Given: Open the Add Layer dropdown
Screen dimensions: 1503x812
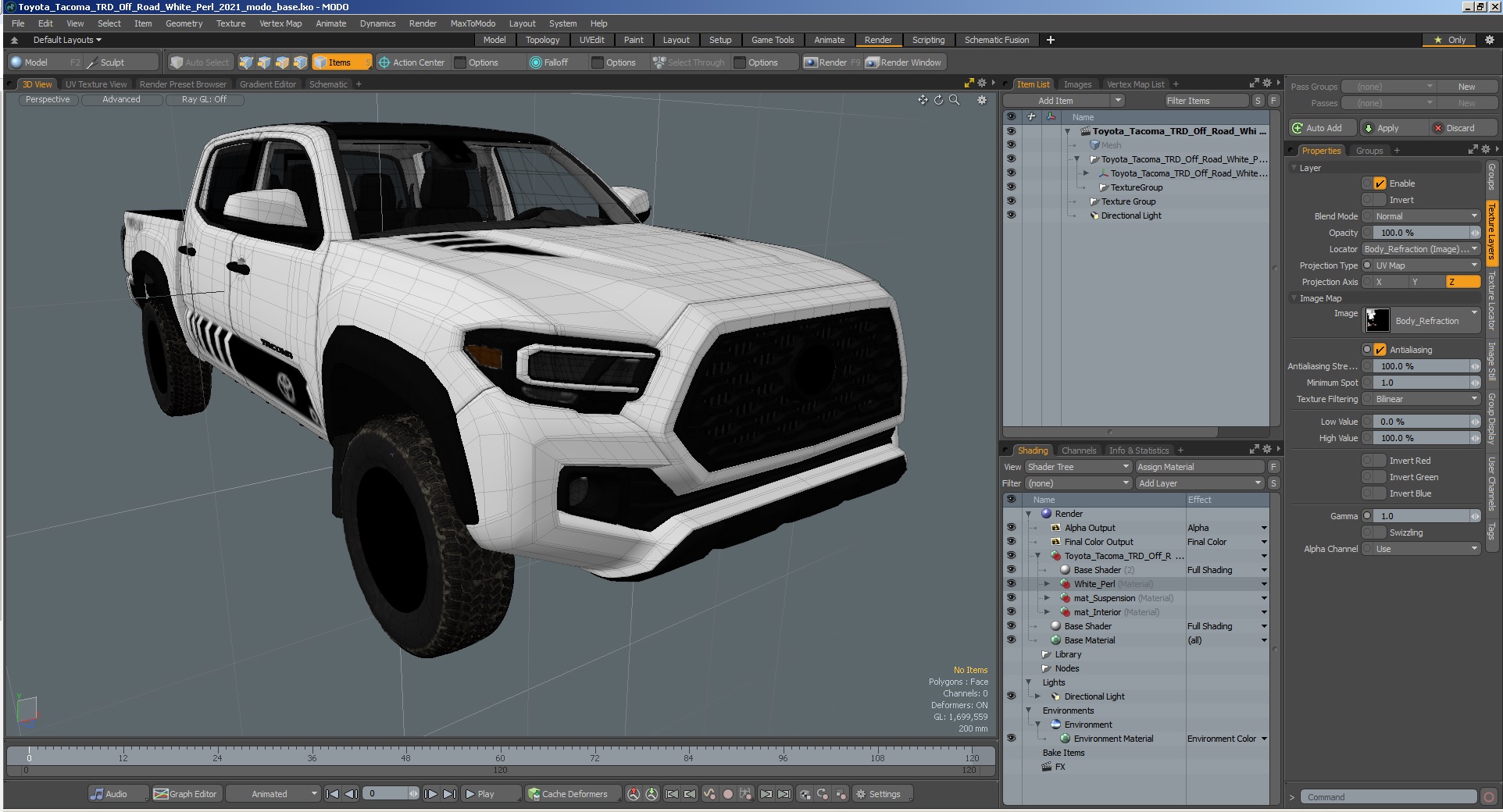Looking at the screenshot, I should [1200, 483].
